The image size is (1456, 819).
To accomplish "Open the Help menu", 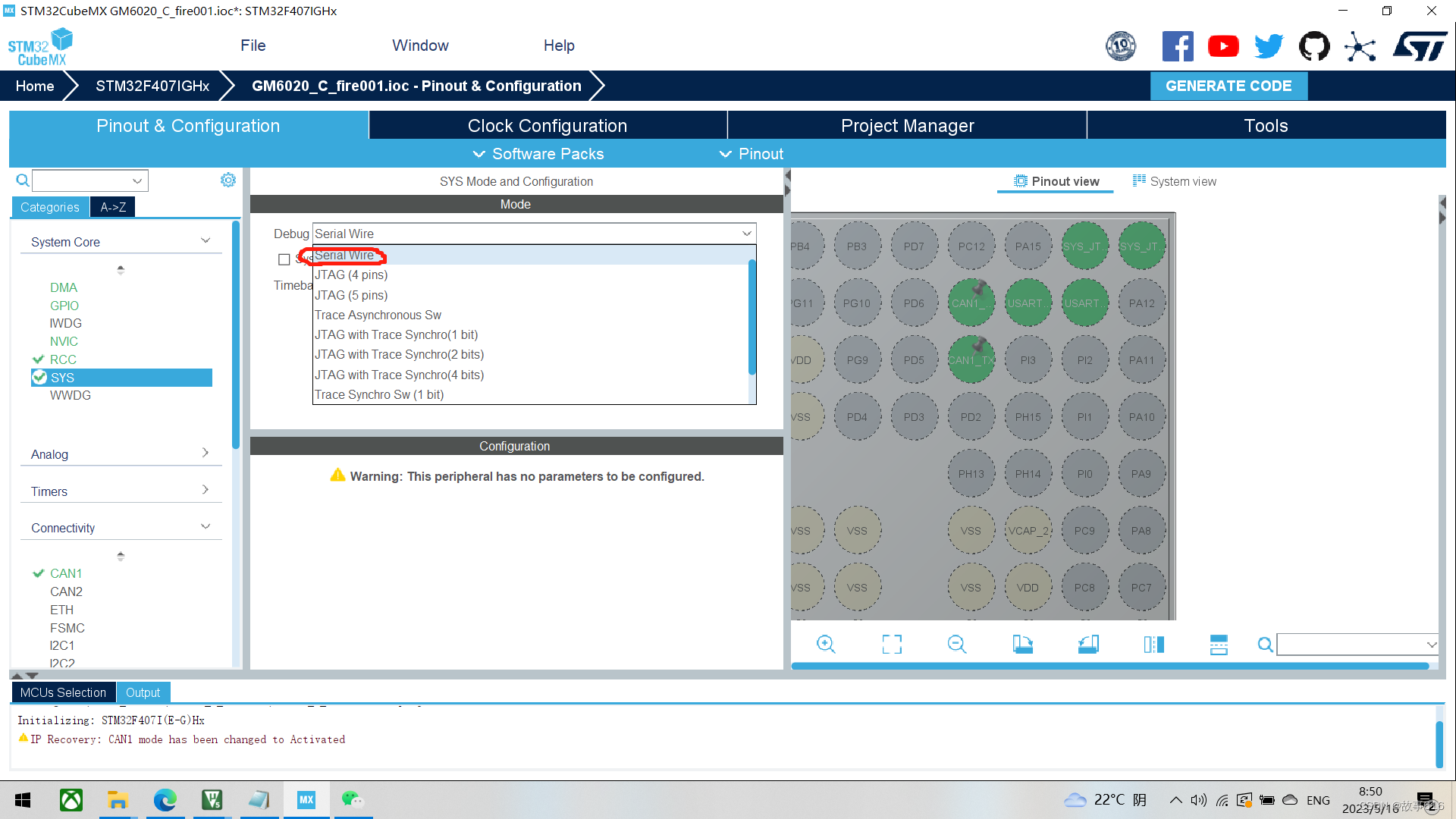I will click(559, 45).
